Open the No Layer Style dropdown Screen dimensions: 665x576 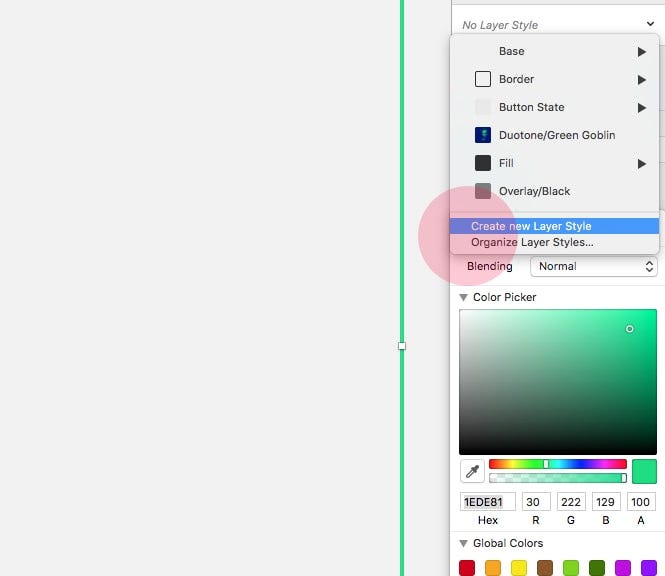point(558,25)
